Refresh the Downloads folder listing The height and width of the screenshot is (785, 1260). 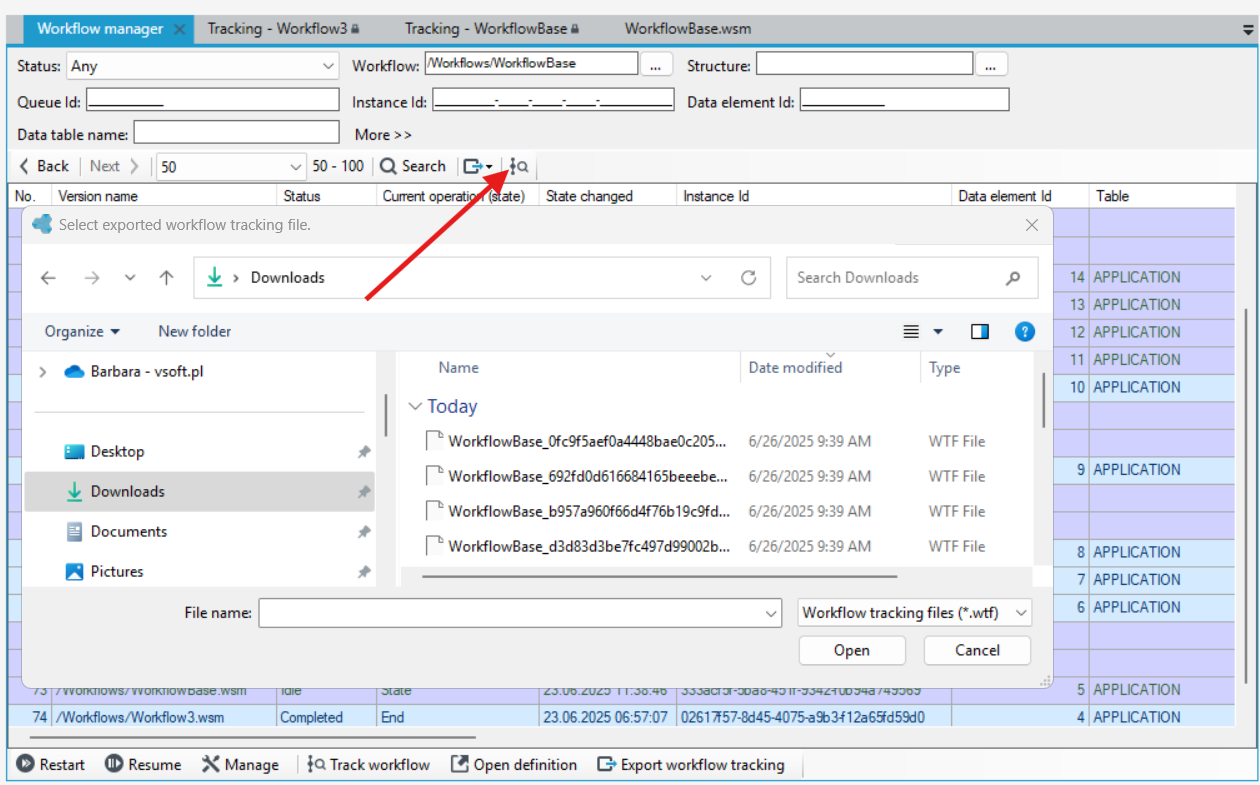[748, 278]
